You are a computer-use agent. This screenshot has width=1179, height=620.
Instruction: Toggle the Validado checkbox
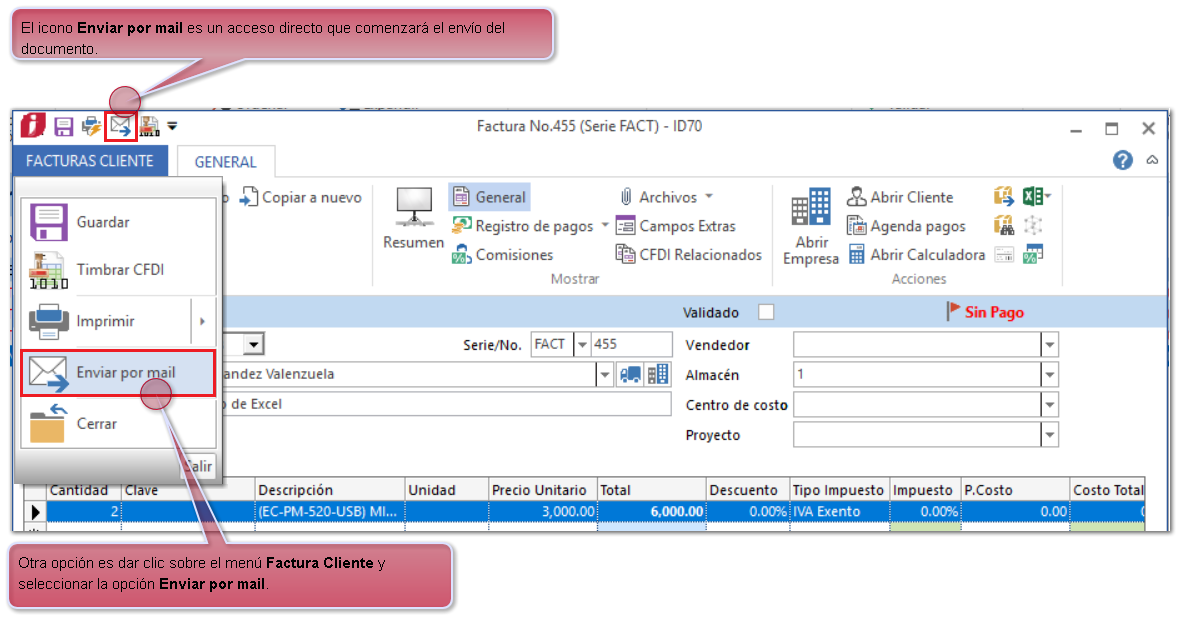coord(765,312)
